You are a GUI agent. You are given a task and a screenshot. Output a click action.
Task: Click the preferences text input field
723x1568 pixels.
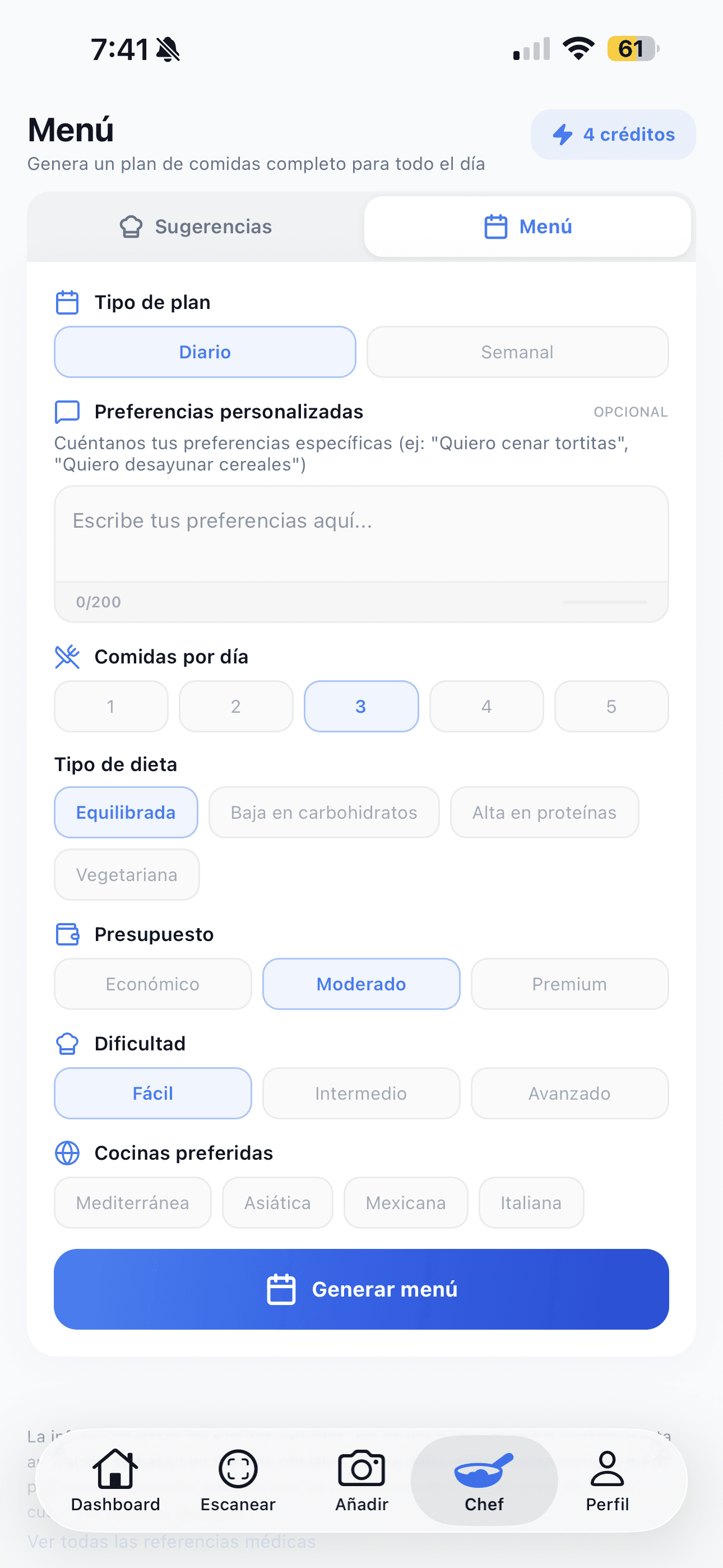[x=361, y=534]
